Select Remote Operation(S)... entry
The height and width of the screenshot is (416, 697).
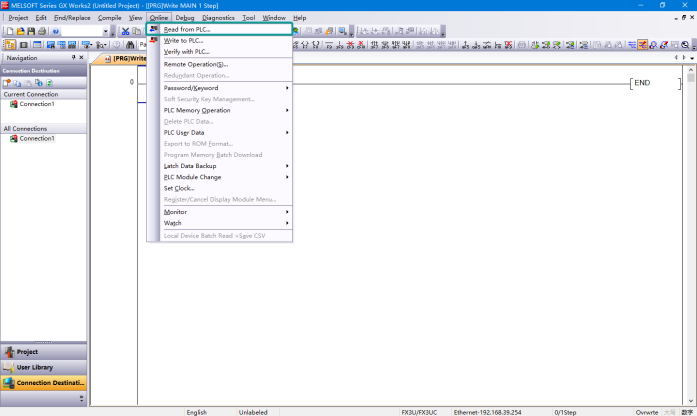point(219,64)
